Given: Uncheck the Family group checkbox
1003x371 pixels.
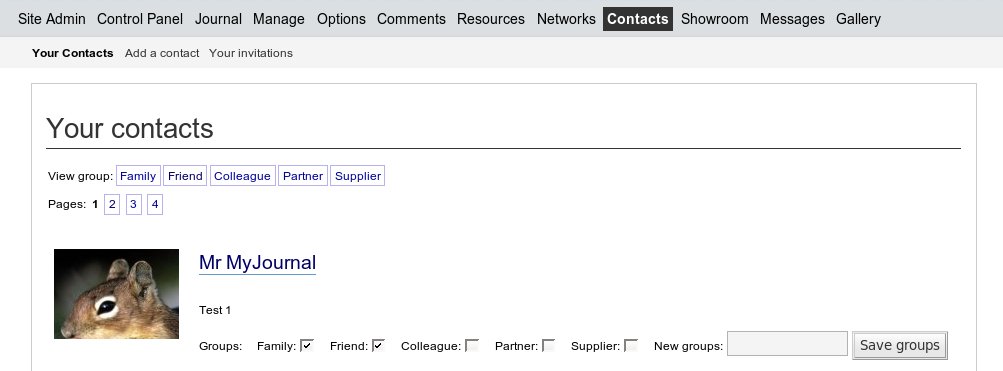Looking at the screenshot, I should tap(307, 345).
